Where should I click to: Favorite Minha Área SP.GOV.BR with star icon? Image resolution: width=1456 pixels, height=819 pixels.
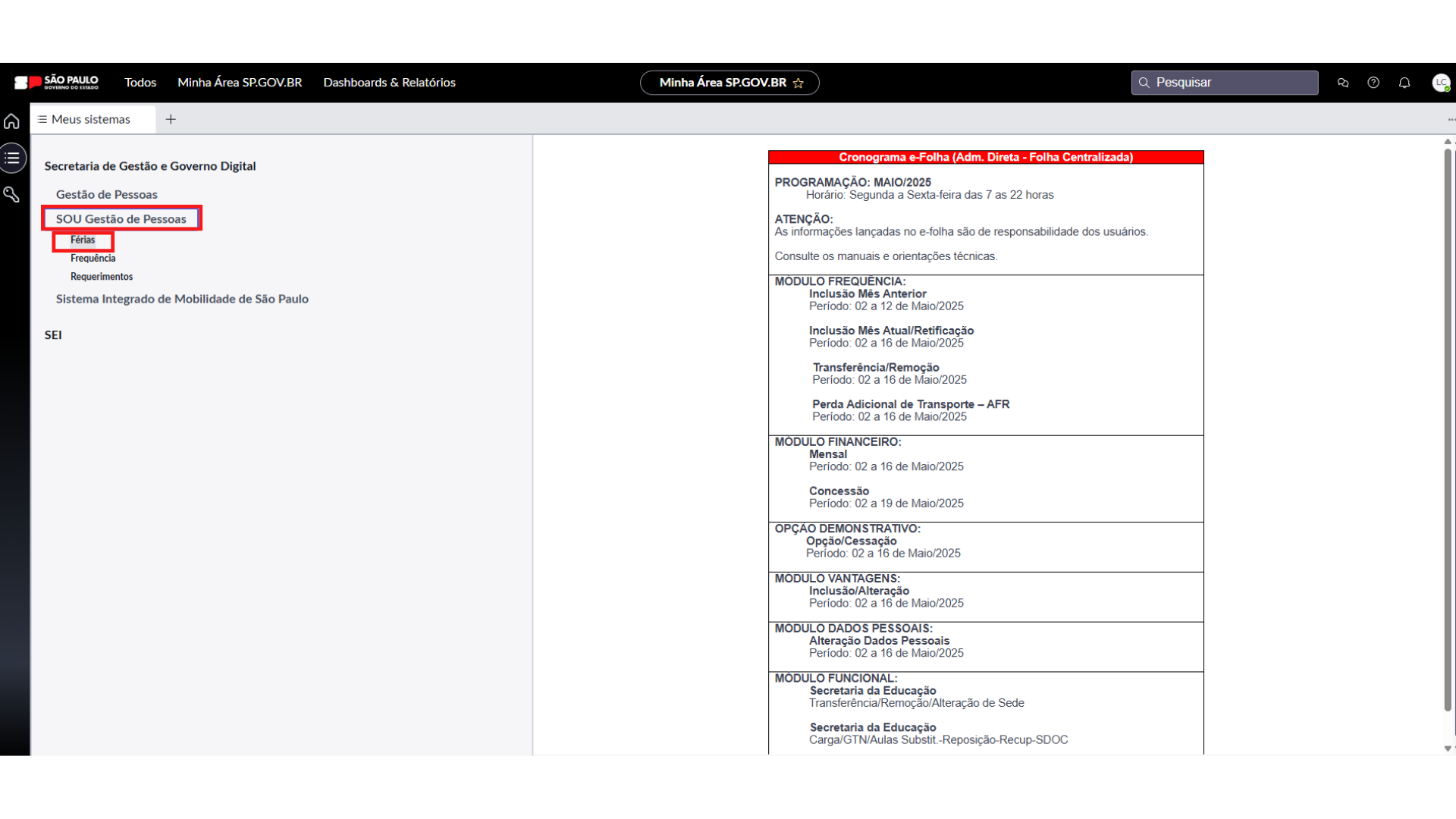click(x=799, y=83)
